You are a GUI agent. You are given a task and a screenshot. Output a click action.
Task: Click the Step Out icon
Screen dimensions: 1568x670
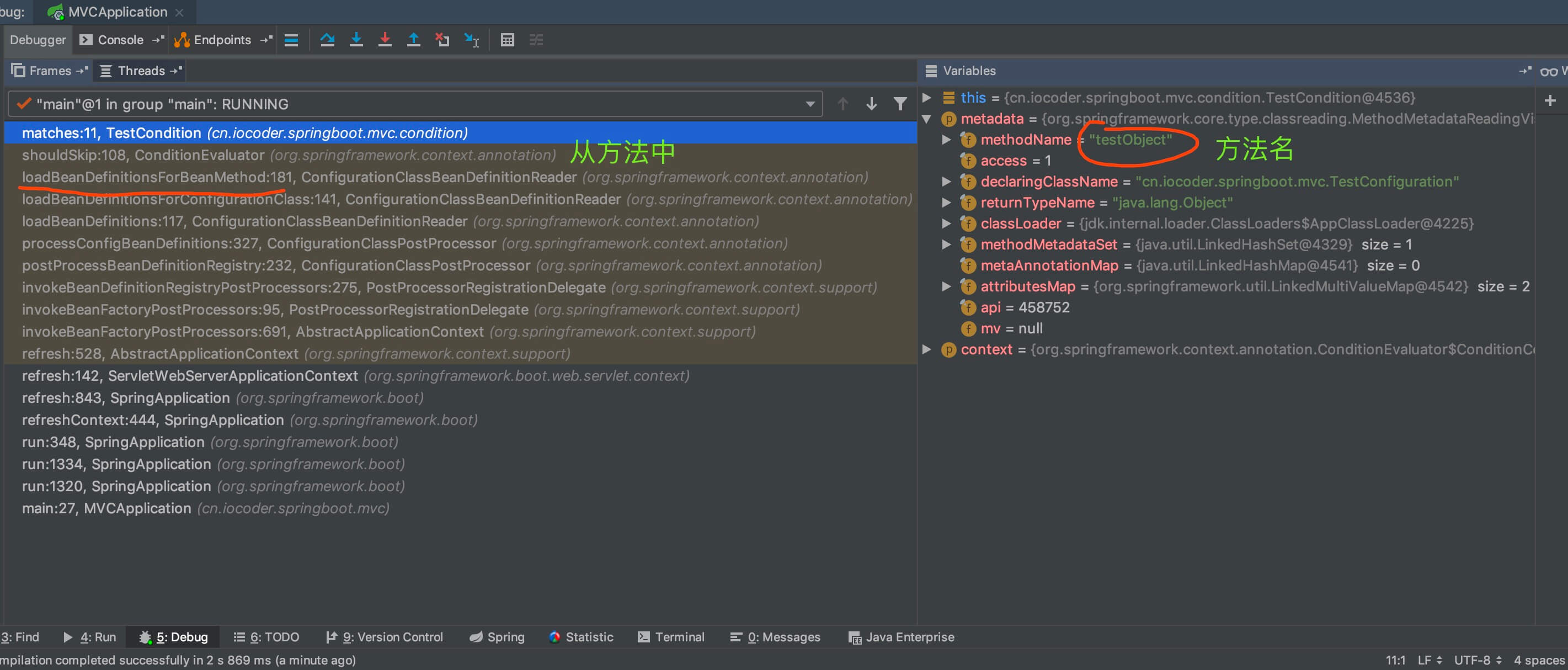pos(413,40)
